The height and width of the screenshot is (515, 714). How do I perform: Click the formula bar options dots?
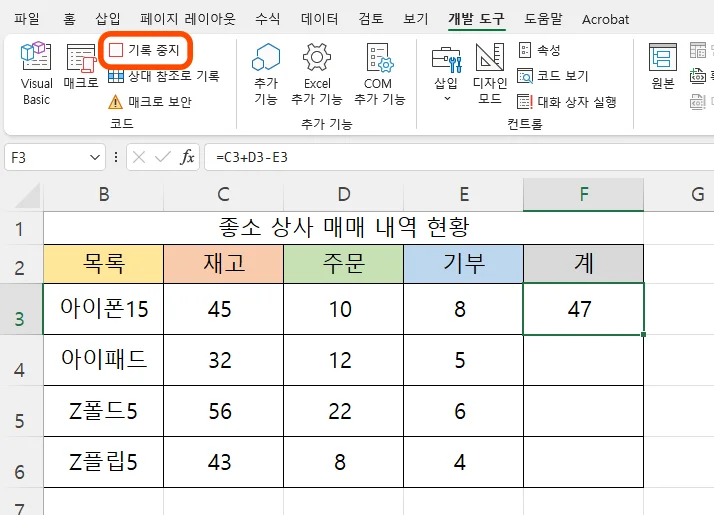(x=116, y=158)
